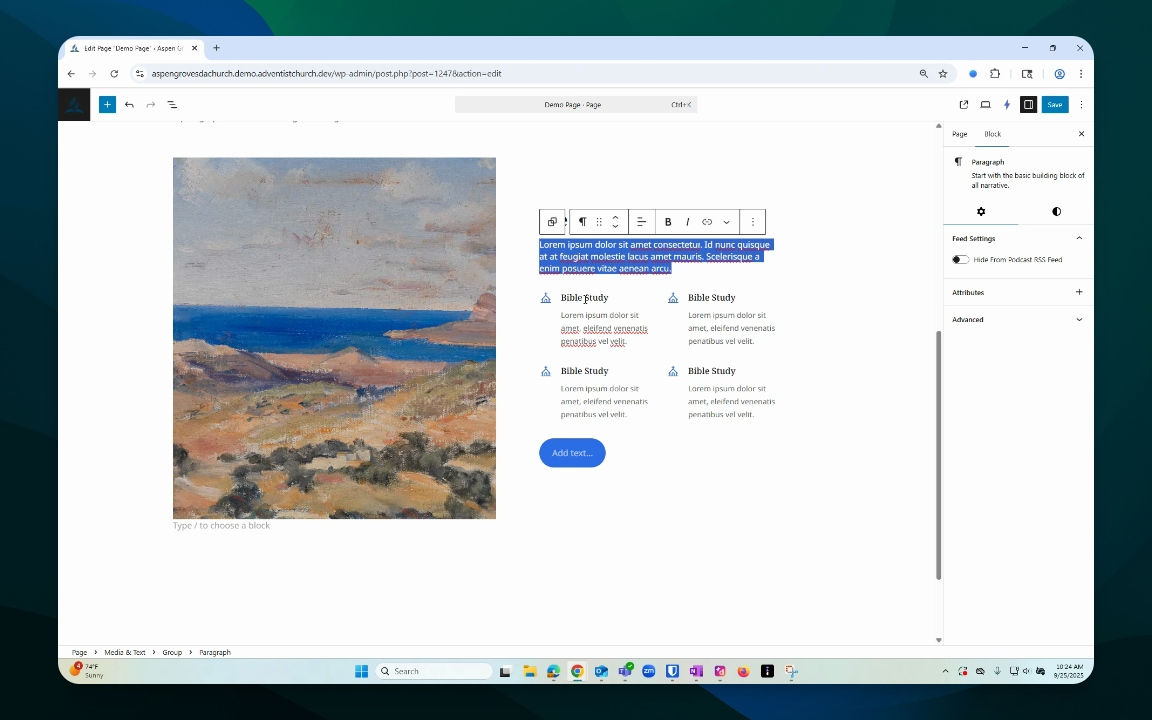Open more rich text controls dropdown

point(727,222)
